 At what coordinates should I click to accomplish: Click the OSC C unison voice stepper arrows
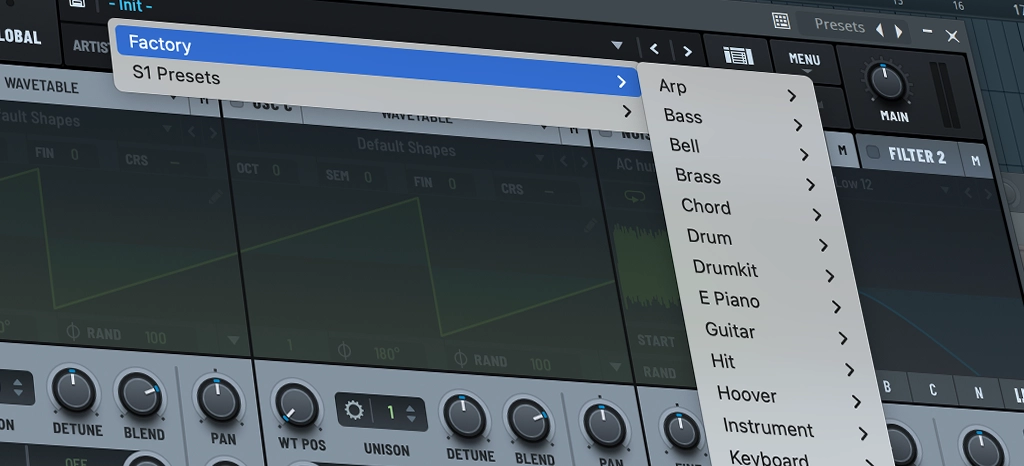410,414
